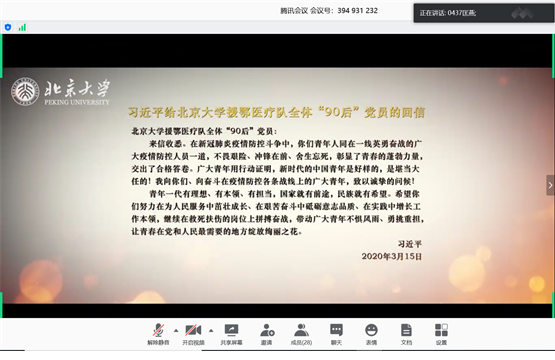Viewport: 555px width, 360px height.
Task: Click the speaking audio level indicator
Action: [x=522, y=13]
